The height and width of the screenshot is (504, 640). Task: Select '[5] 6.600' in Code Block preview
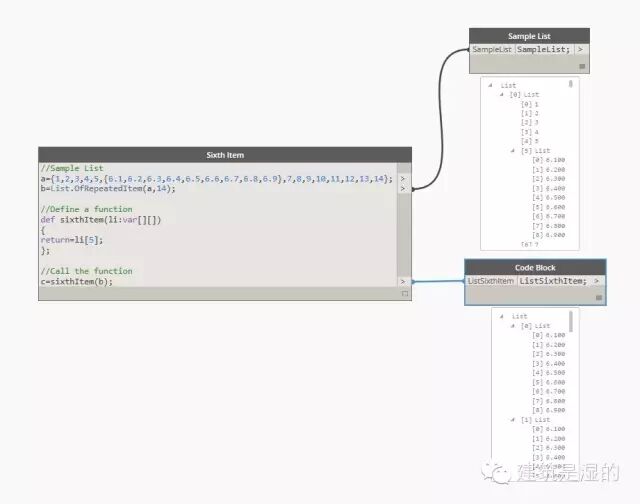click(549, 382)
